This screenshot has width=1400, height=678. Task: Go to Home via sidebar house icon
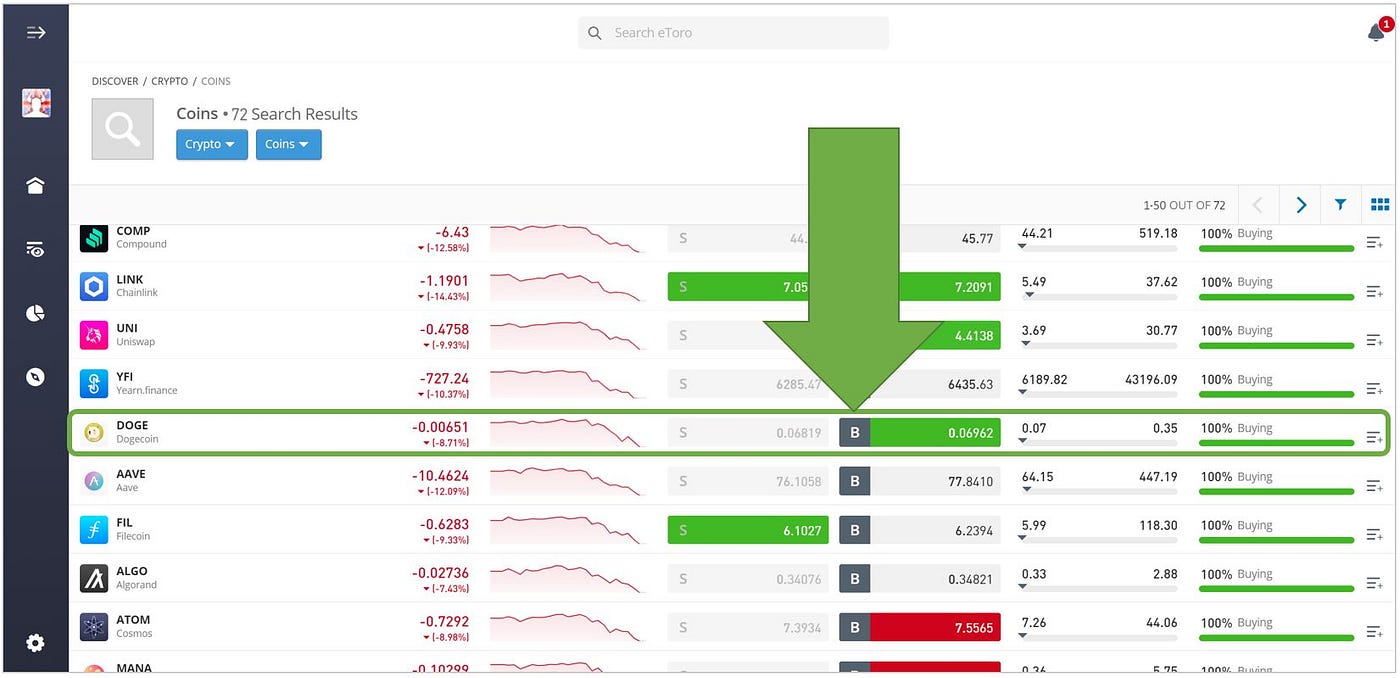pyautogui.click(x=36, y=185)
